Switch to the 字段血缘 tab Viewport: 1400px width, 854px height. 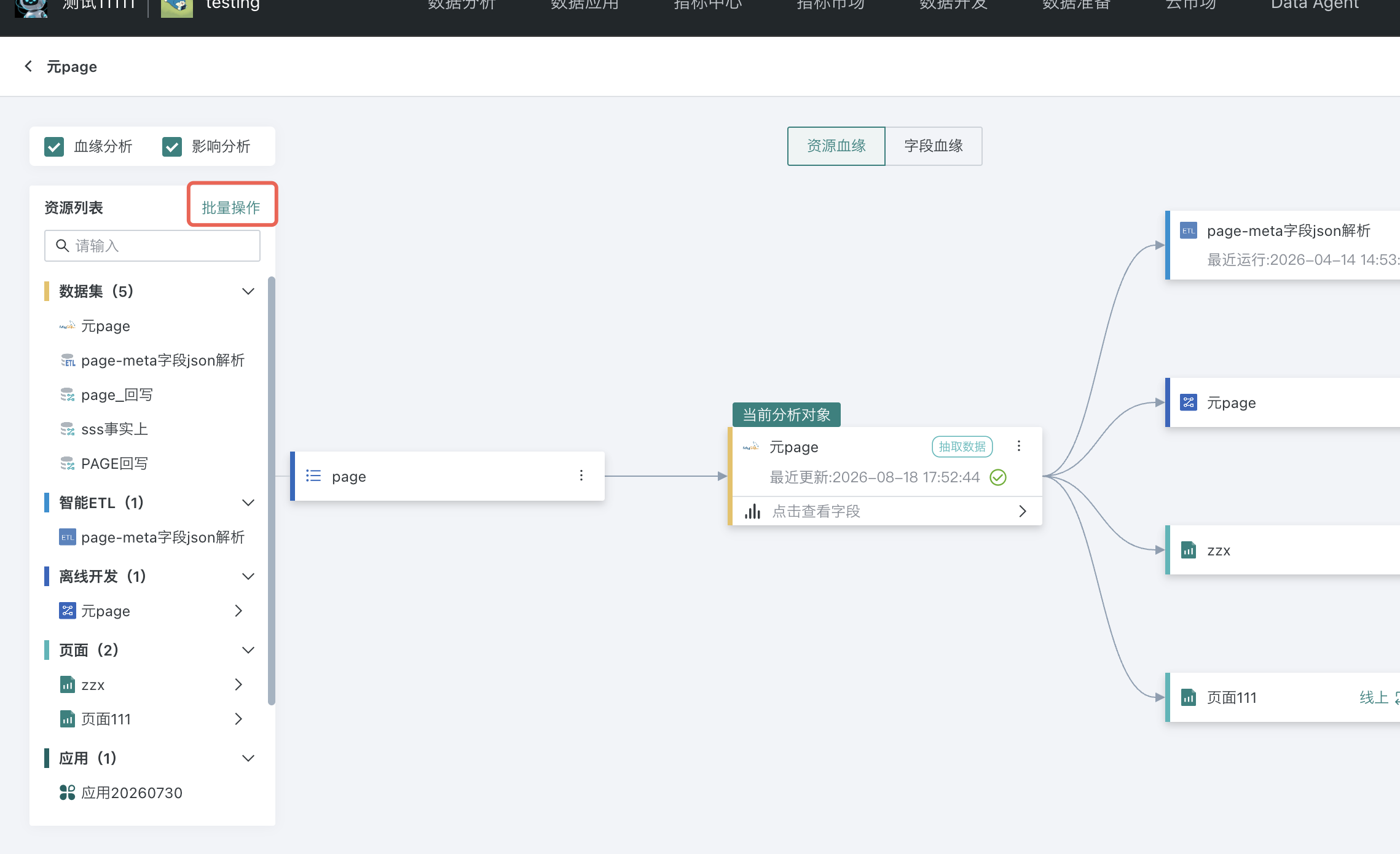pyautogui.click(x=934, y=146)
